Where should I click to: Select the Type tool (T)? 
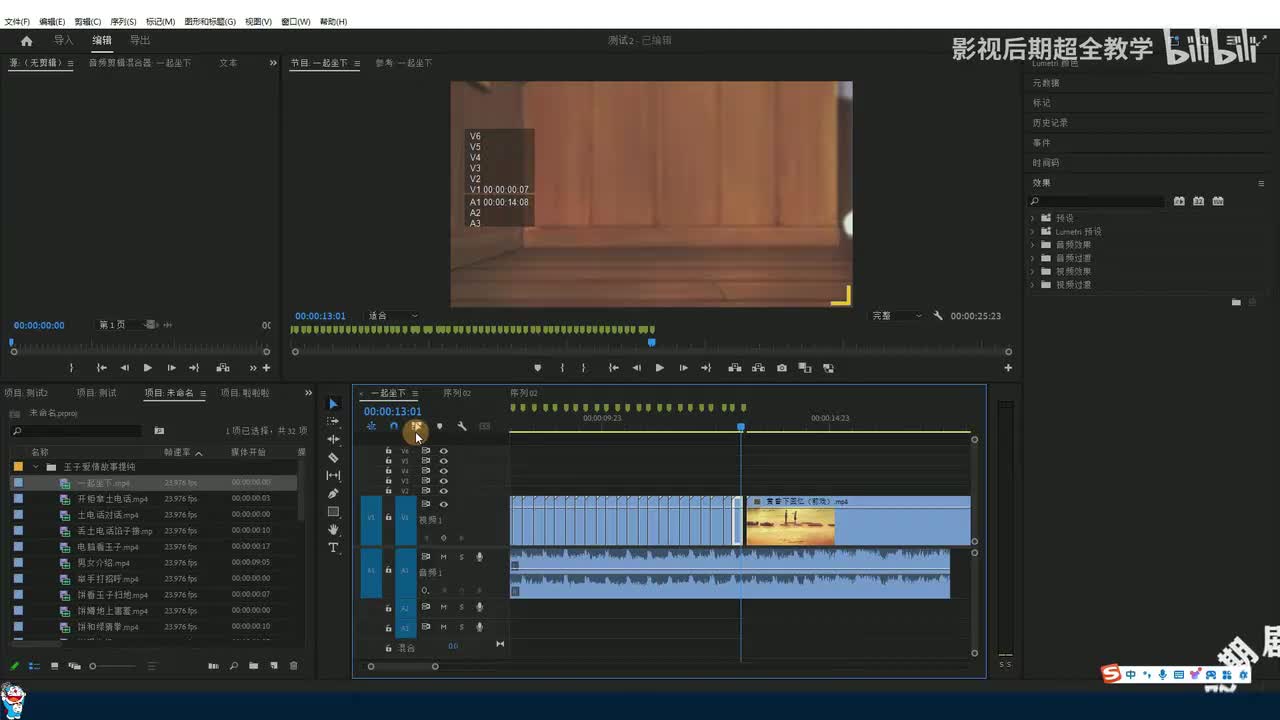pyautogui.click(x=333, y=548)
